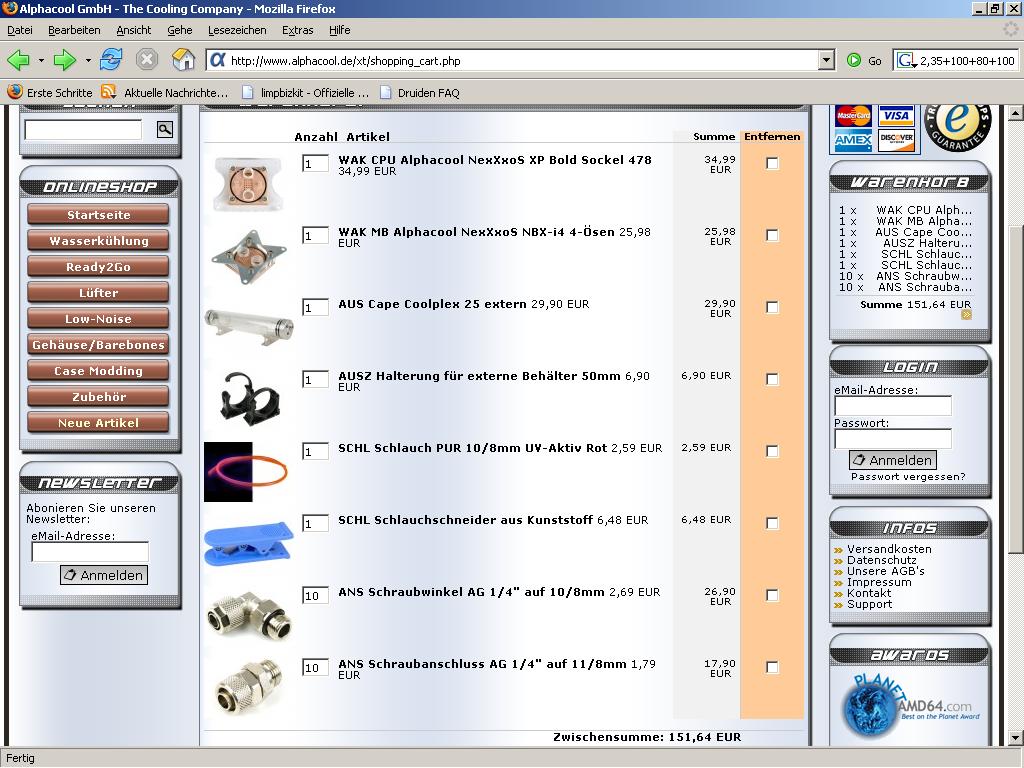The height and width of the screenshot is (768, 1024).
Task: Check remove box for AUSZ Halterung 50mm
Action: click(772, 379)
